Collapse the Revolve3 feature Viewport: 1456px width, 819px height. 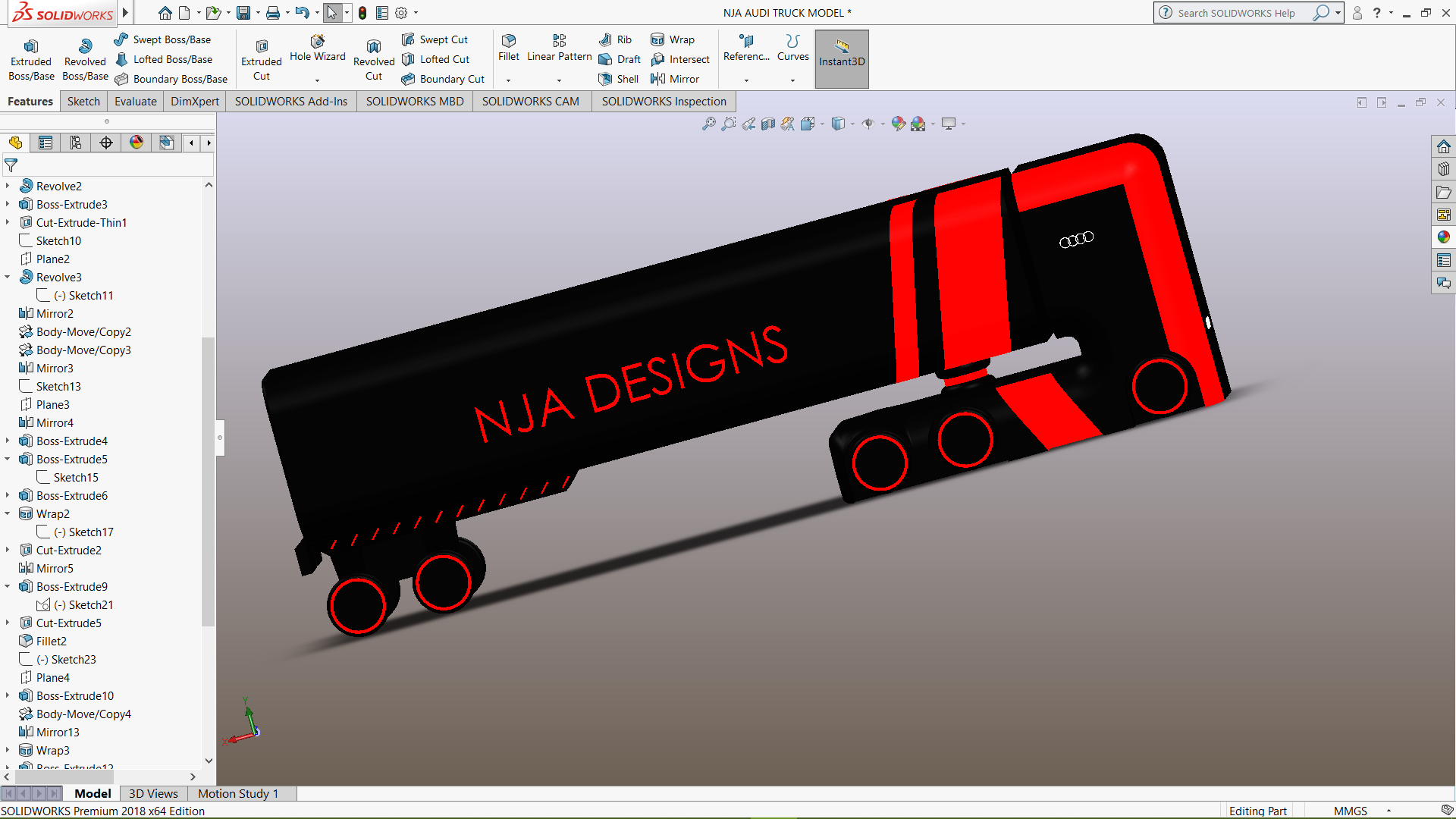click(x=8, y=277)
